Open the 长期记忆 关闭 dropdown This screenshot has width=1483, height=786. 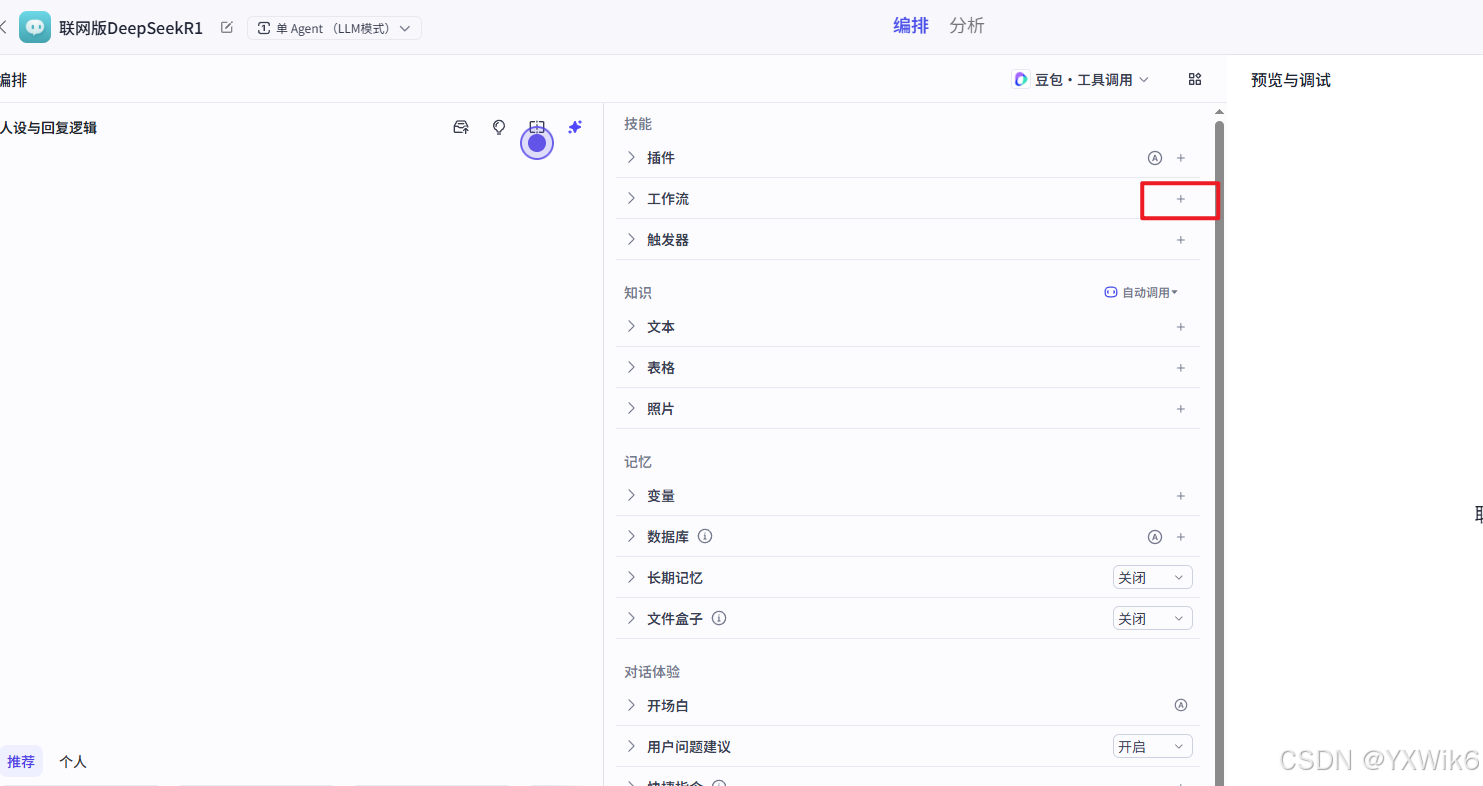pyautogui.click(x=1153, y=578)
